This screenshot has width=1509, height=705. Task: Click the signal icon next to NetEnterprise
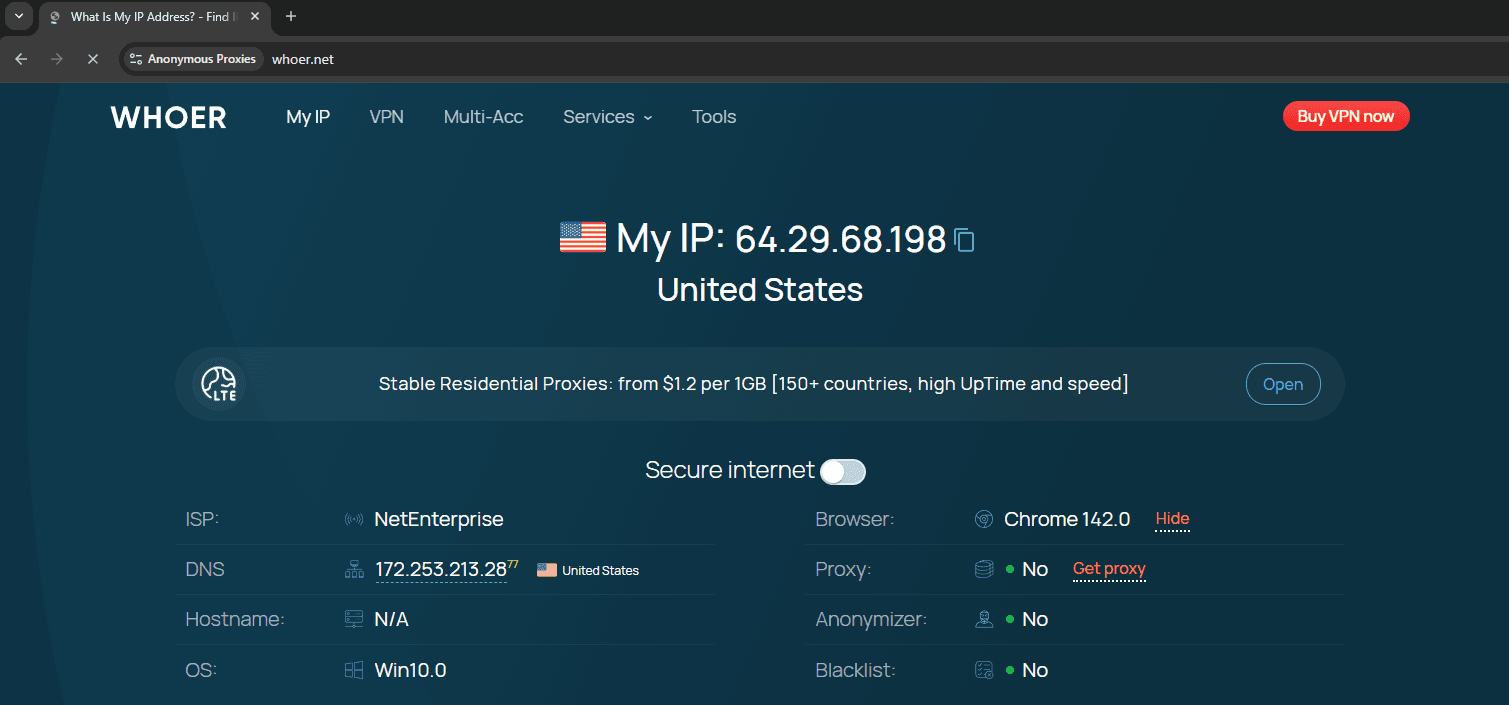[354, 518]
